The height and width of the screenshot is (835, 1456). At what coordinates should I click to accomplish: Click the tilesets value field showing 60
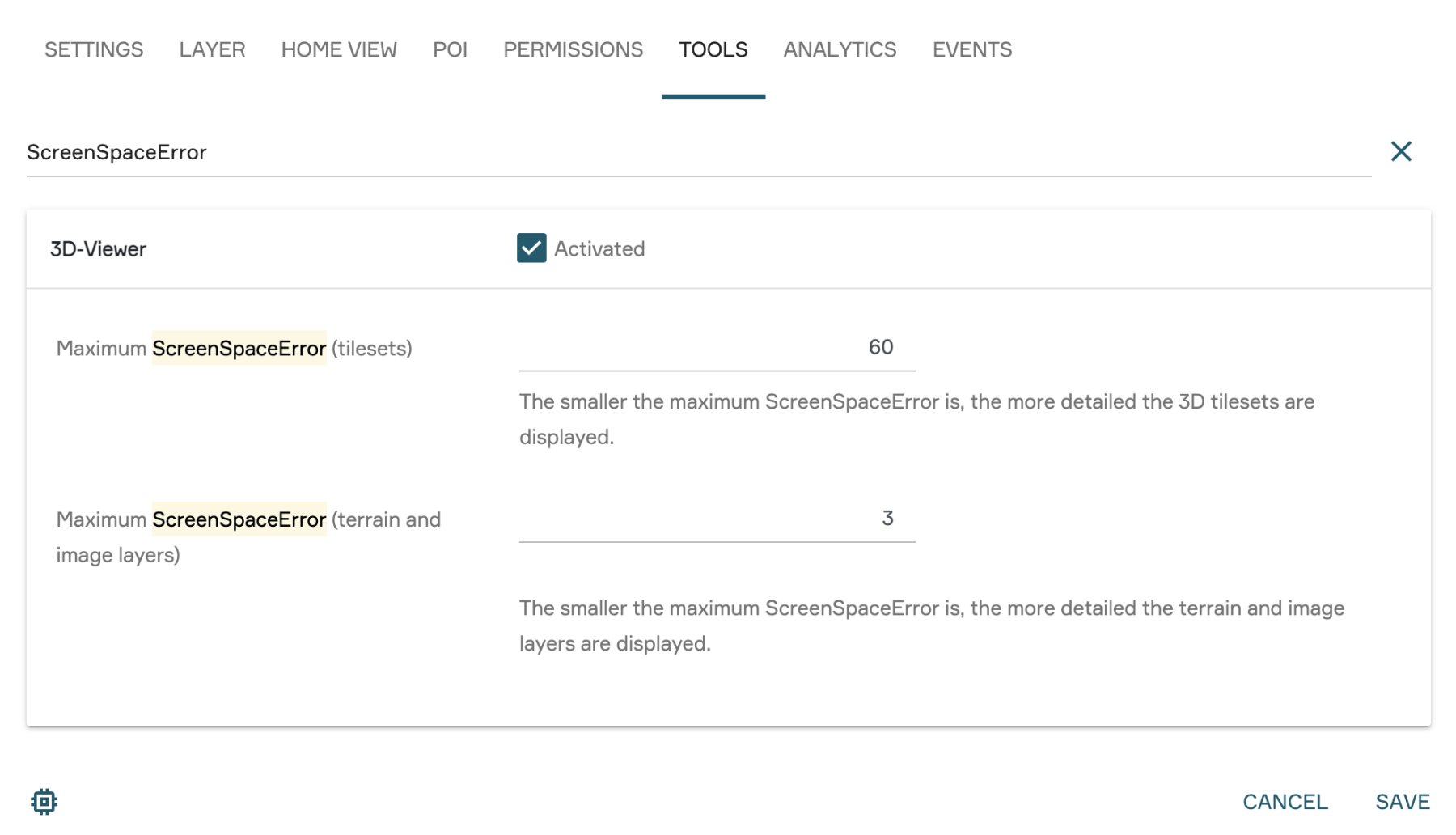click(717, 348)
